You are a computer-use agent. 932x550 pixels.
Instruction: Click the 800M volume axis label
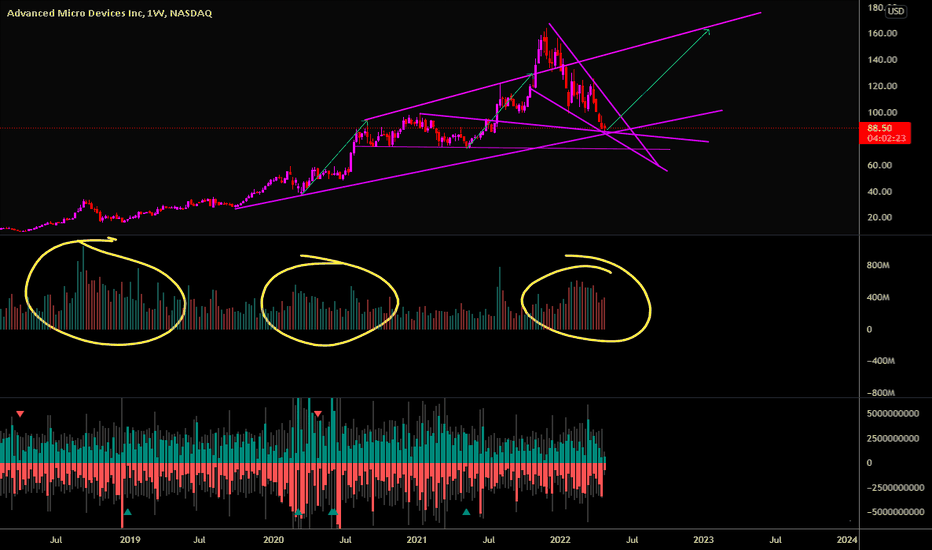point(878,265)
